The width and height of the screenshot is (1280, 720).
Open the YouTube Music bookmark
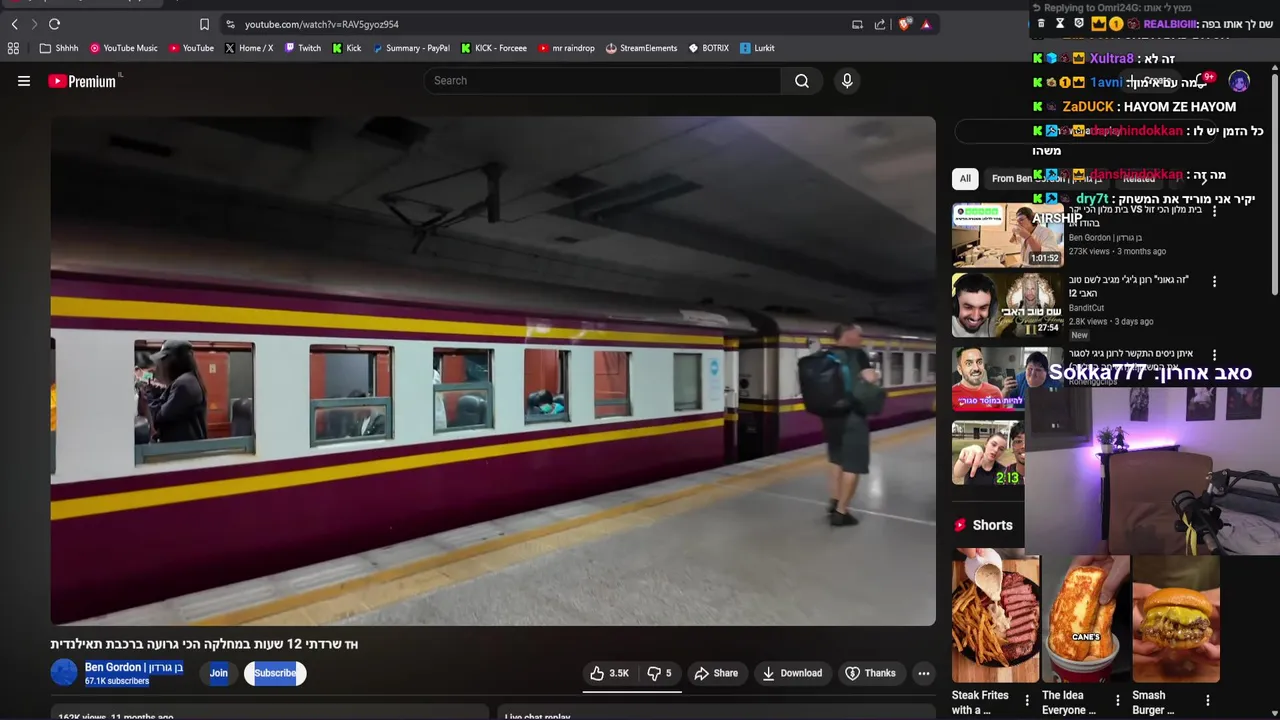124,48
